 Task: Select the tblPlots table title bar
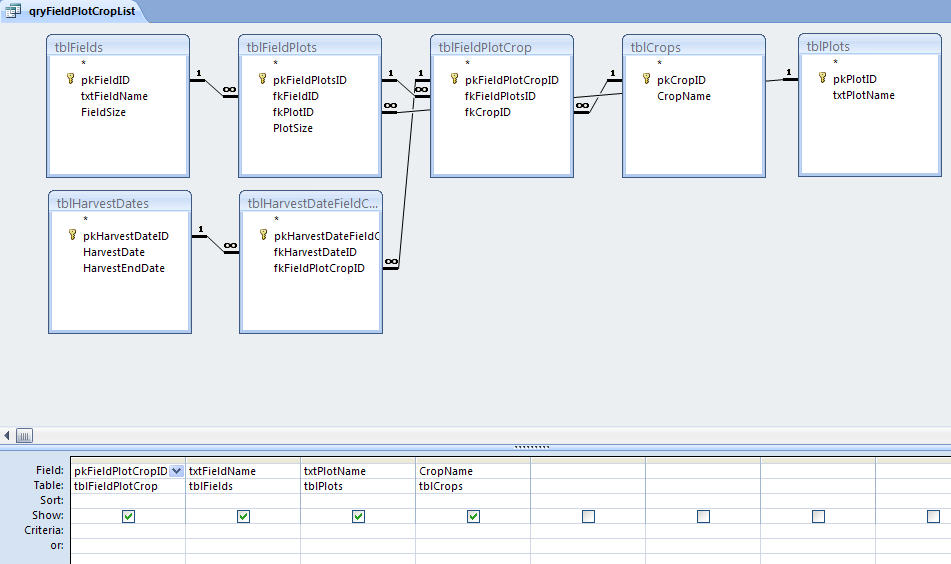click(x=870, y=45)
